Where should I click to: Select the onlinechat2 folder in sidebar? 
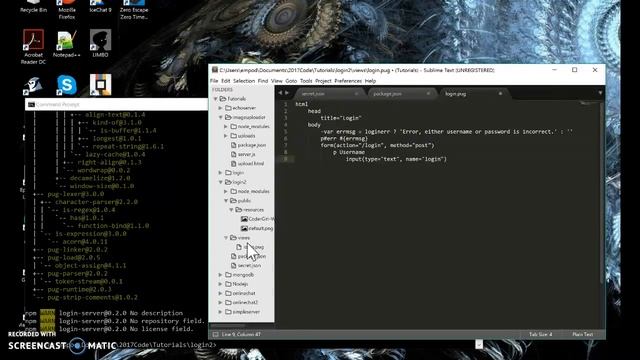click(x=245, y=302)
